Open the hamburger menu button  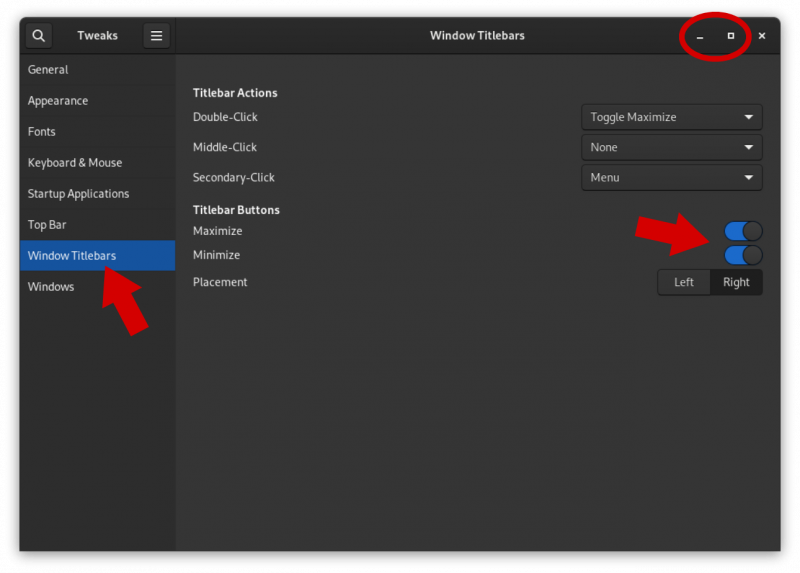pos(156,36)
